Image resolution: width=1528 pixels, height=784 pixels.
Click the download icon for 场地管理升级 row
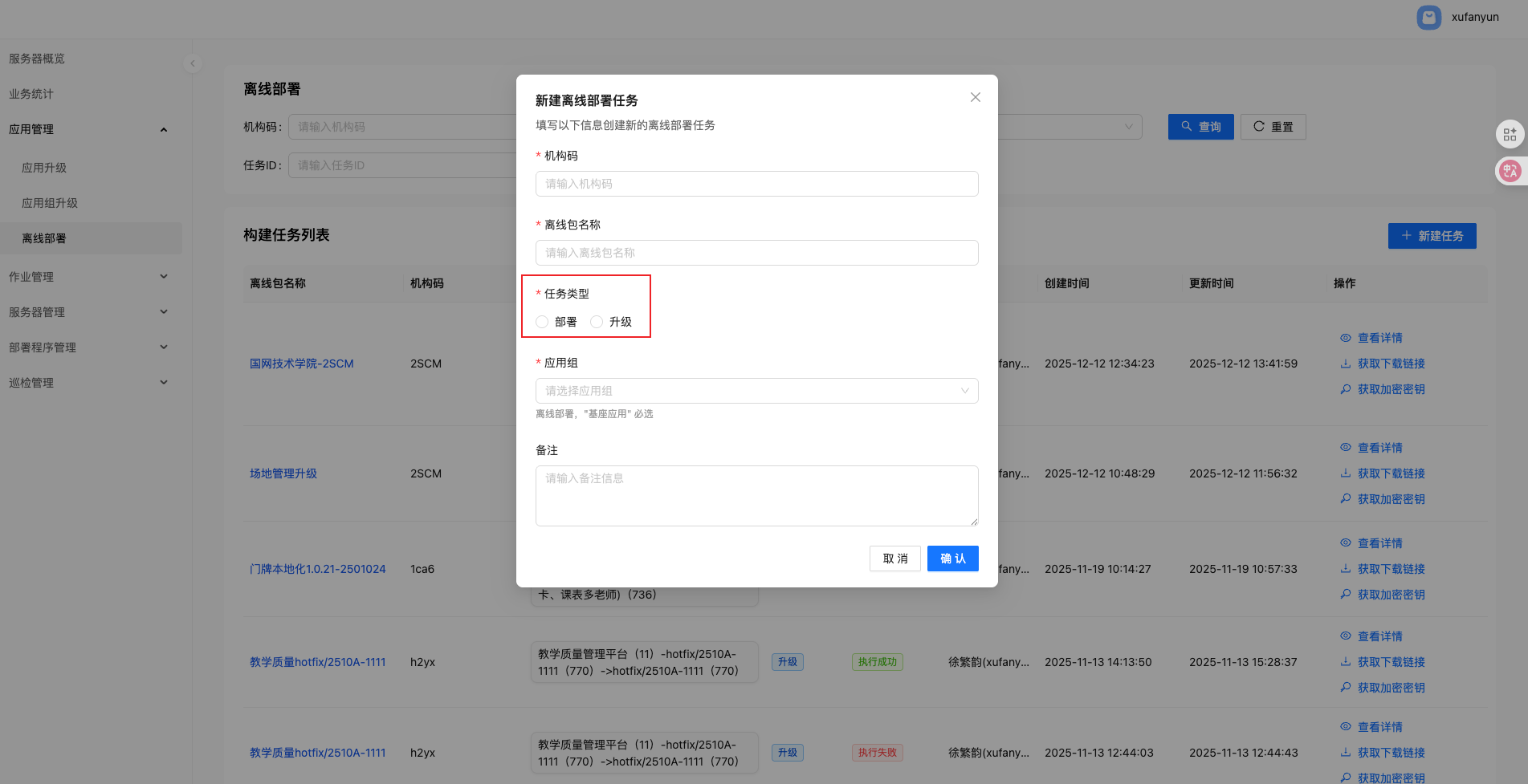[1346, 473]
